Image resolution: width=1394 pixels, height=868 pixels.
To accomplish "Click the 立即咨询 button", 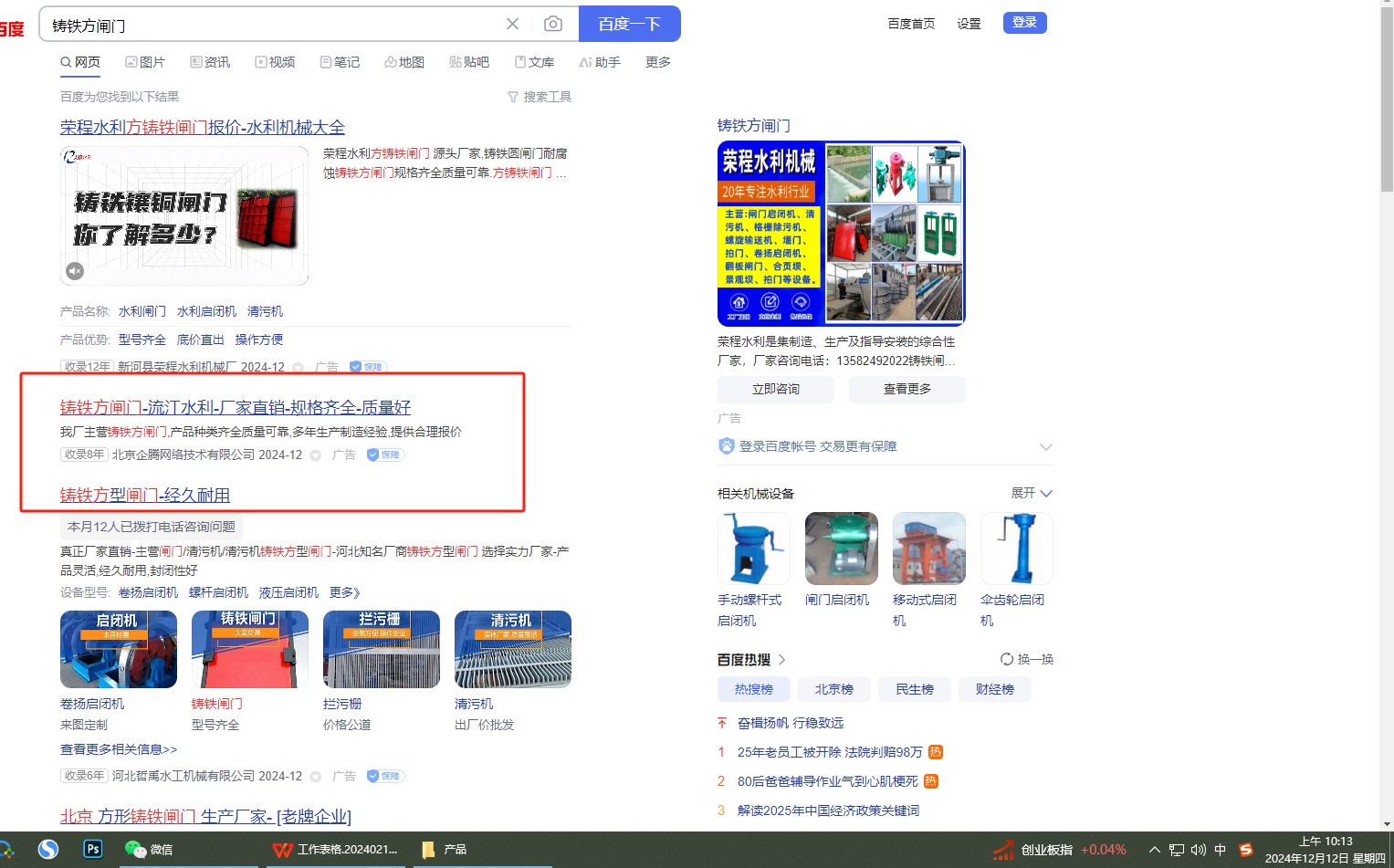I will click(x=776, y=390).
